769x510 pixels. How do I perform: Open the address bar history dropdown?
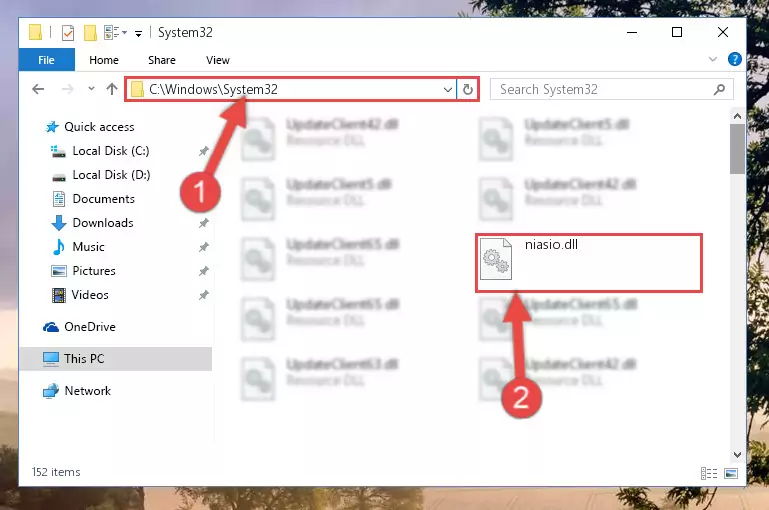447,89
